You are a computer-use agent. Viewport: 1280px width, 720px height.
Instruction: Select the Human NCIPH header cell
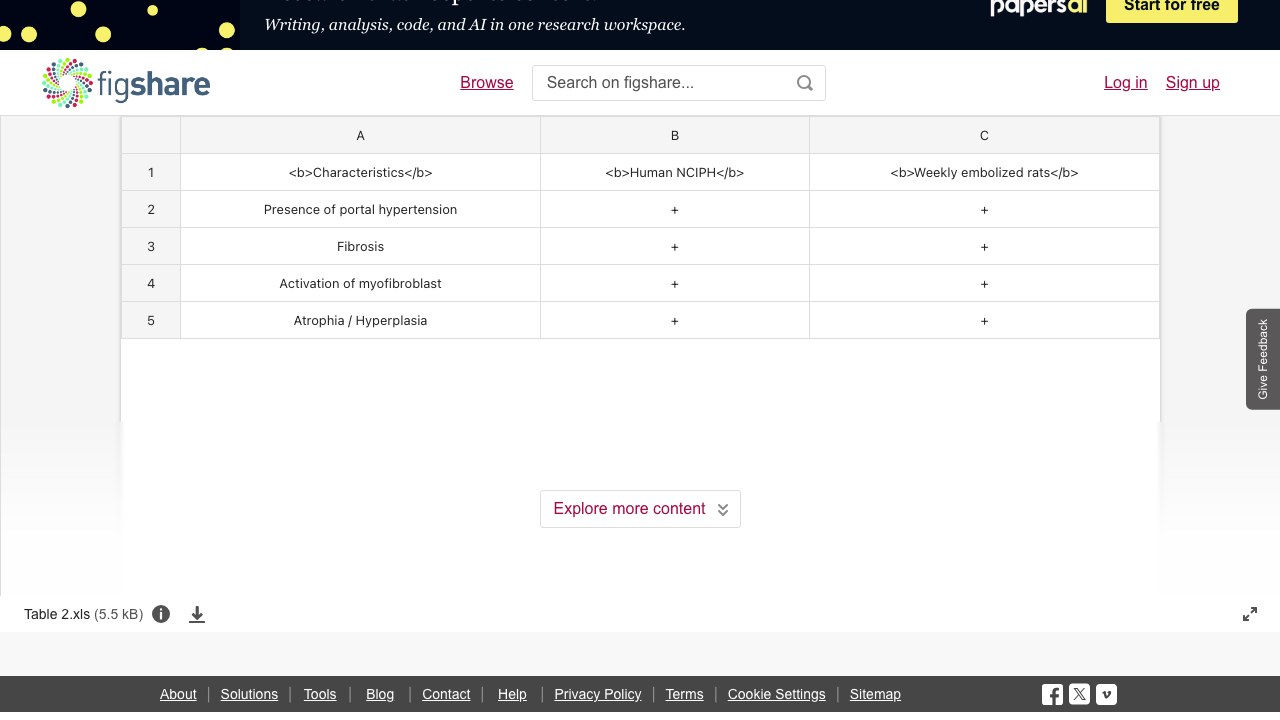point(675,173)
